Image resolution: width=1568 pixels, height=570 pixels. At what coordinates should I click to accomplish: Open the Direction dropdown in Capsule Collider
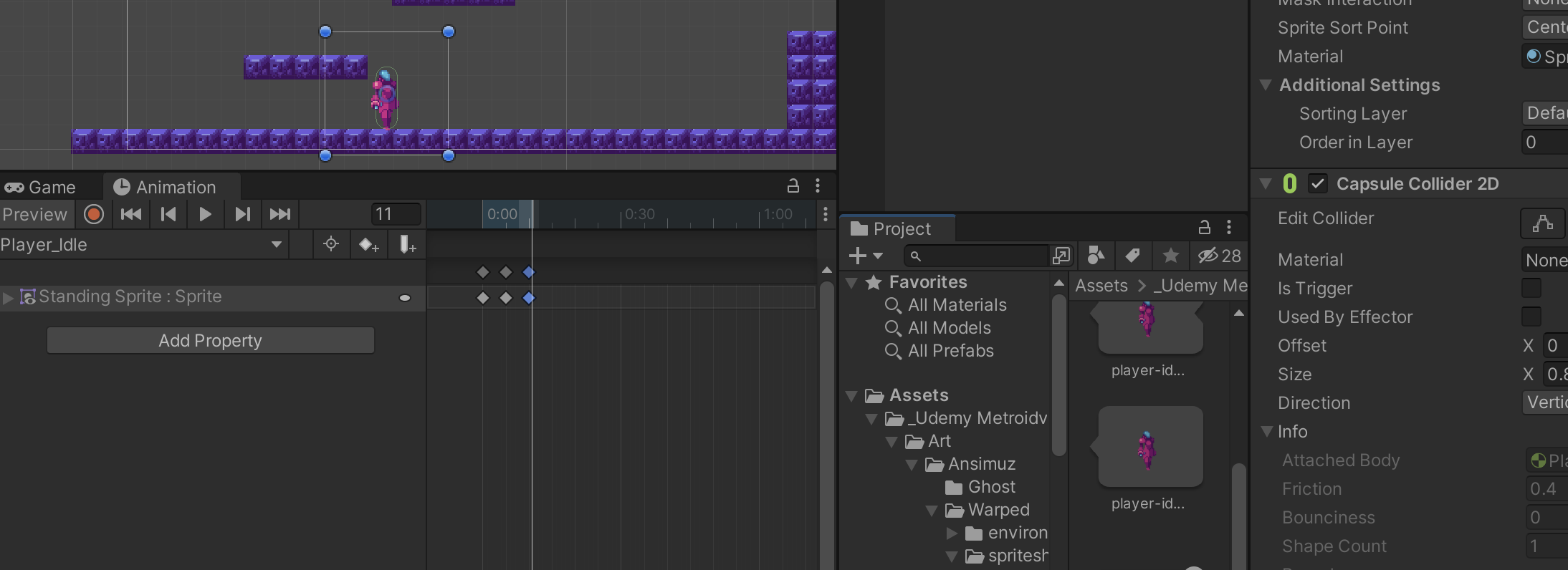(1545, 402)
